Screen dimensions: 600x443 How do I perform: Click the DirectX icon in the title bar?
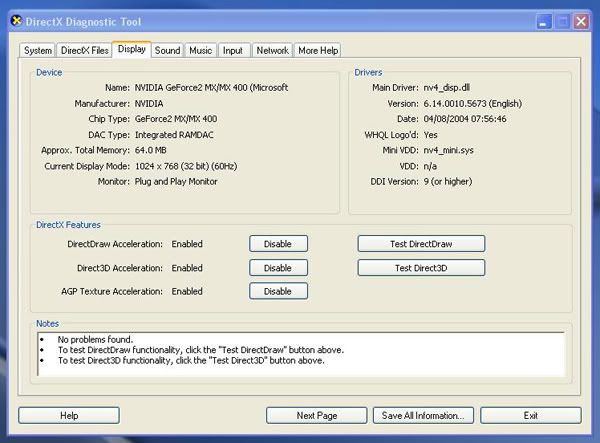click(16, 21)
